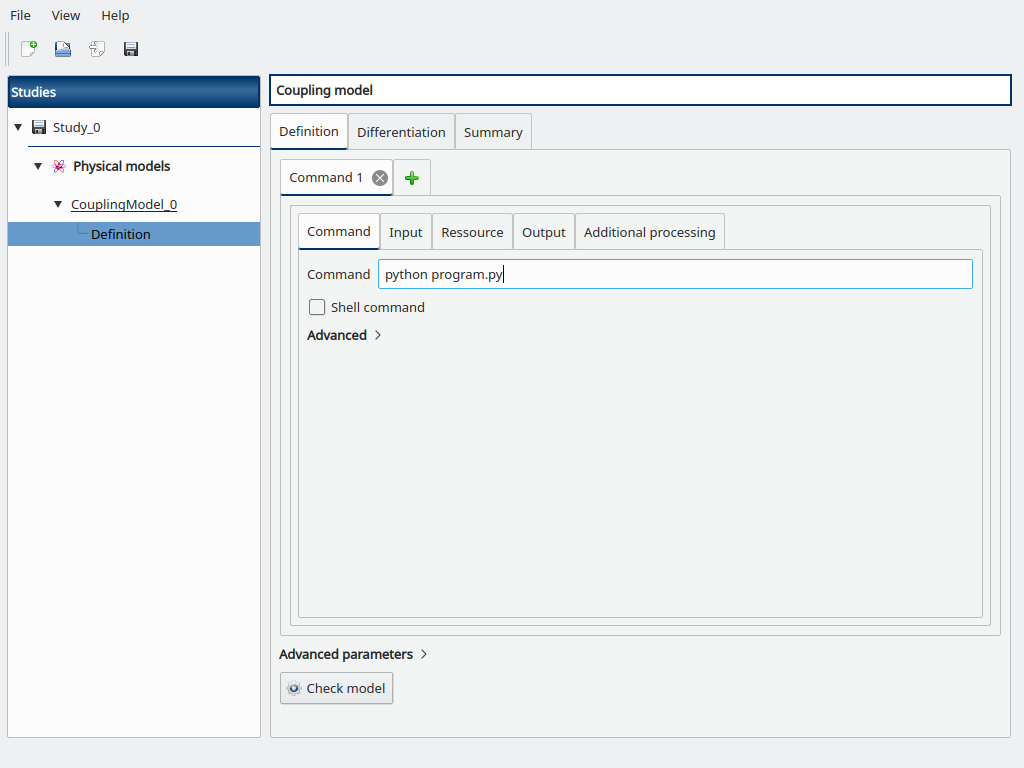Add a new command with green plus
Viewport: 1024px width, 768px height.
[x=411, y=178]
